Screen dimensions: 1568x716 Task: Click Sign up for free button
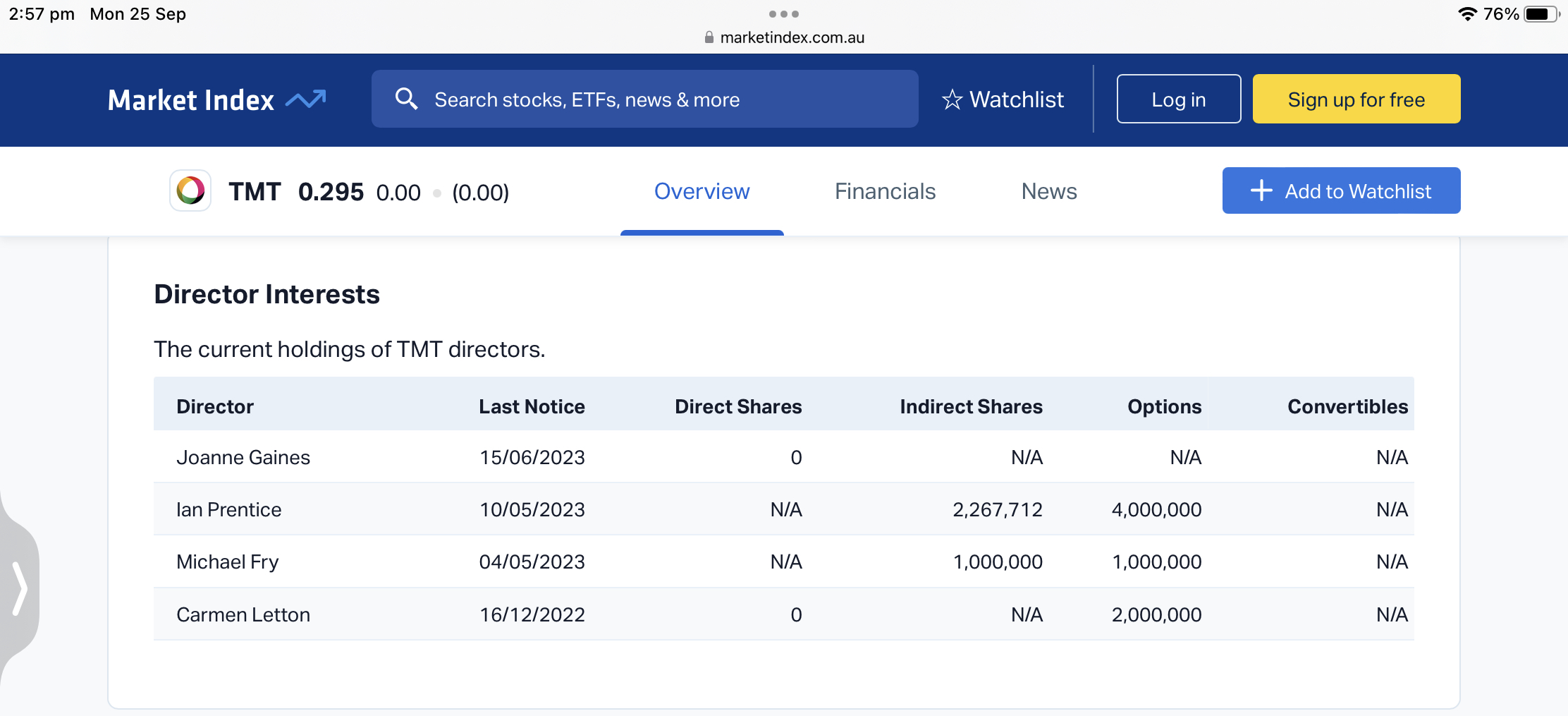point(1356,99)
